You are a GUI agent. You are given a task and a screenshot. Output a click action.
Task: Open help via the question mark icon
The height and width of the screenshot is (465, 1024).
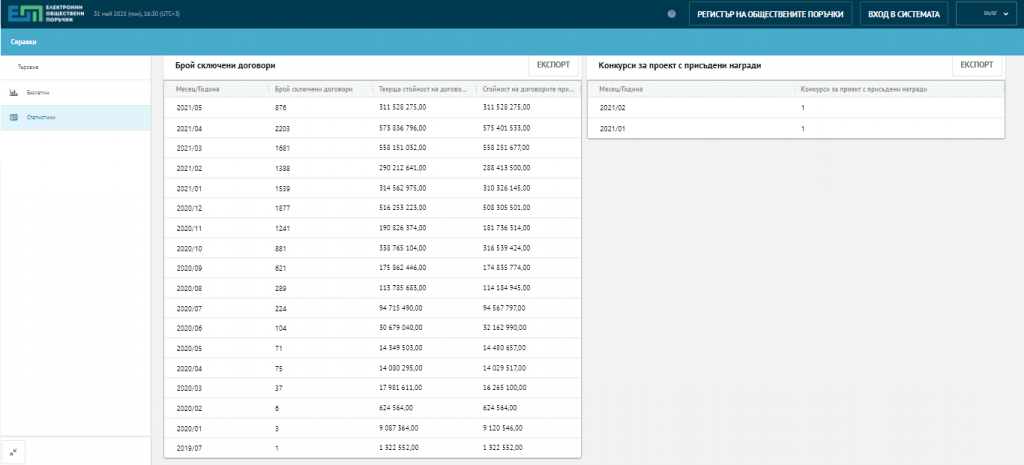click(671, 15)
